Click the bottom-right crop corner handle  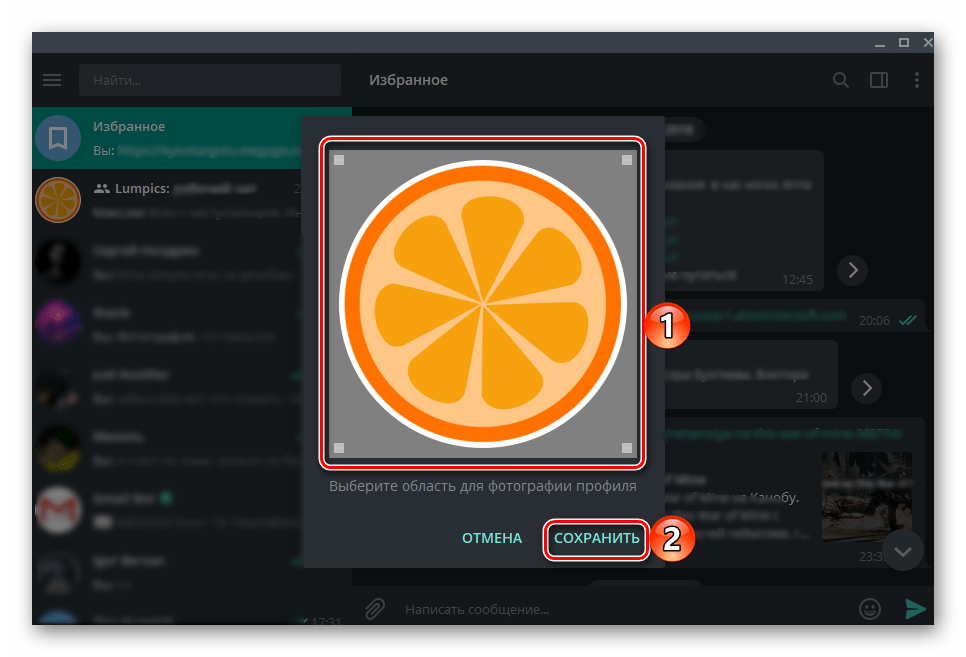pos(627,448)
